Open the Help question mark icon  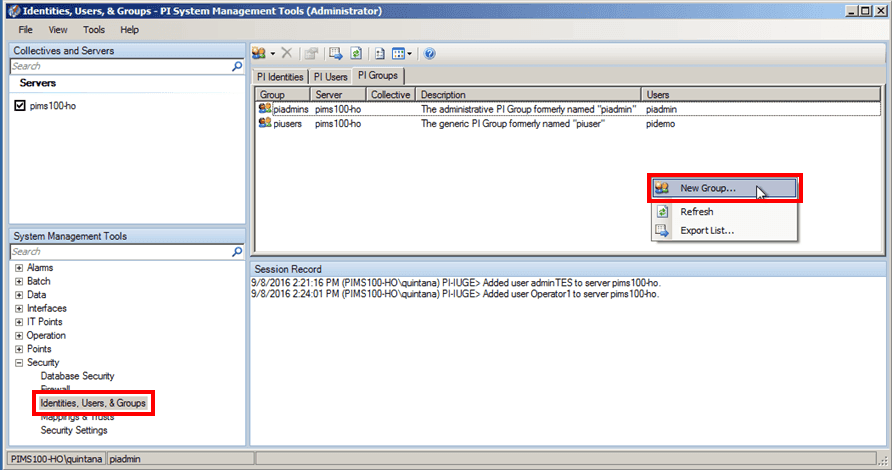430,53
